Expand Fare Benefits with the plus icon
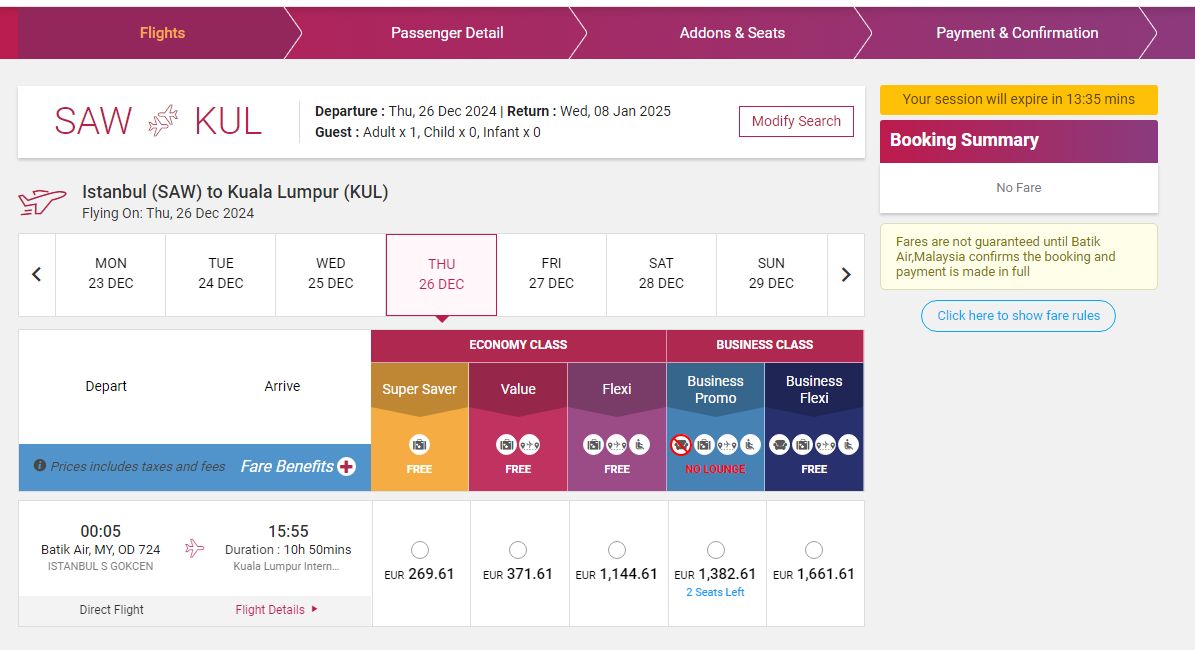This screenshot has width=1195, height=650. coord(346,466)
